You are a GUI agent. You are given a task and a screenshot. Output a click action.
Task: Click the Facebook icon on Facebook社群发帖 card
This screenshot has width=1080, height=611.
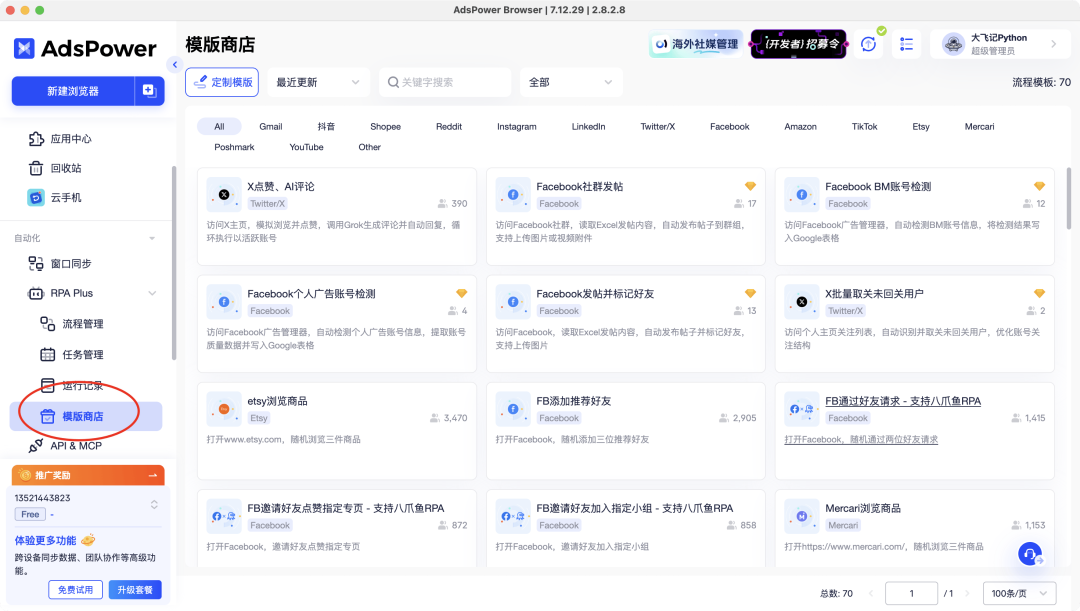(x=513, y=195)
